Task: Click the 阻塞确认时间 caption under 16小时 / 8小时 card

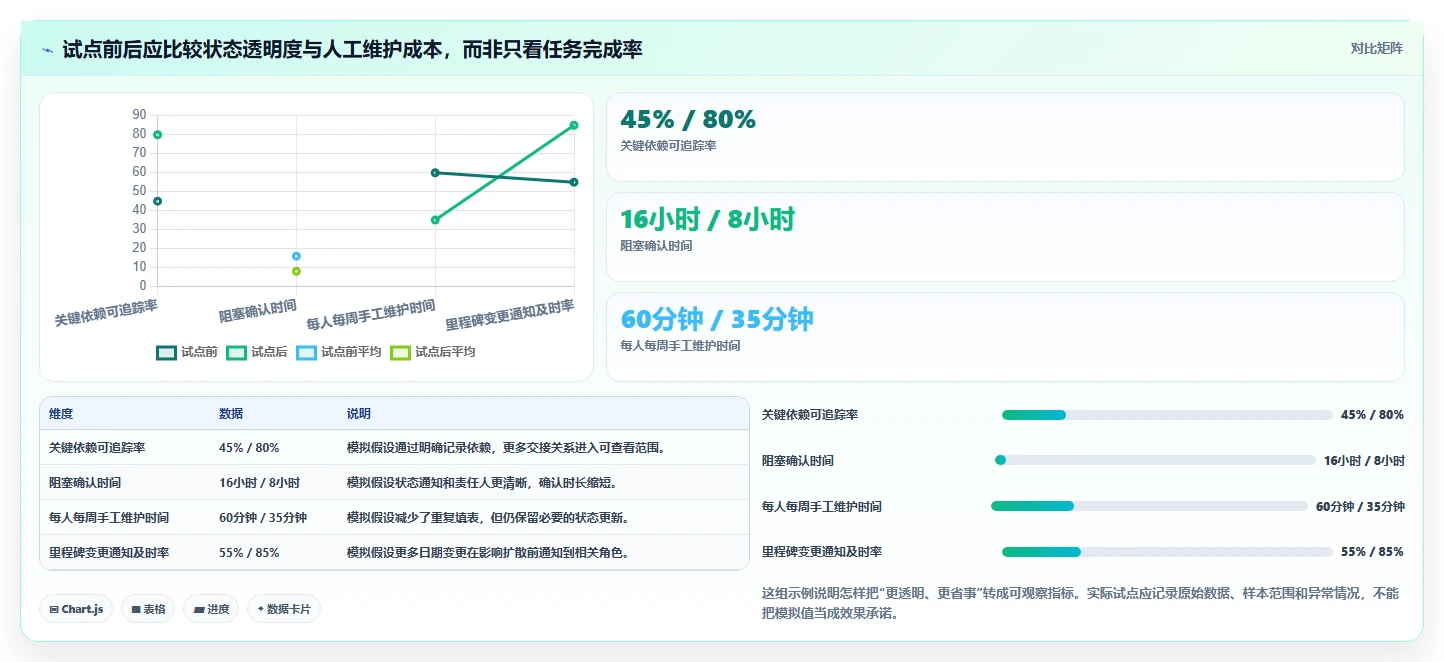Action: tap(656, 246)
